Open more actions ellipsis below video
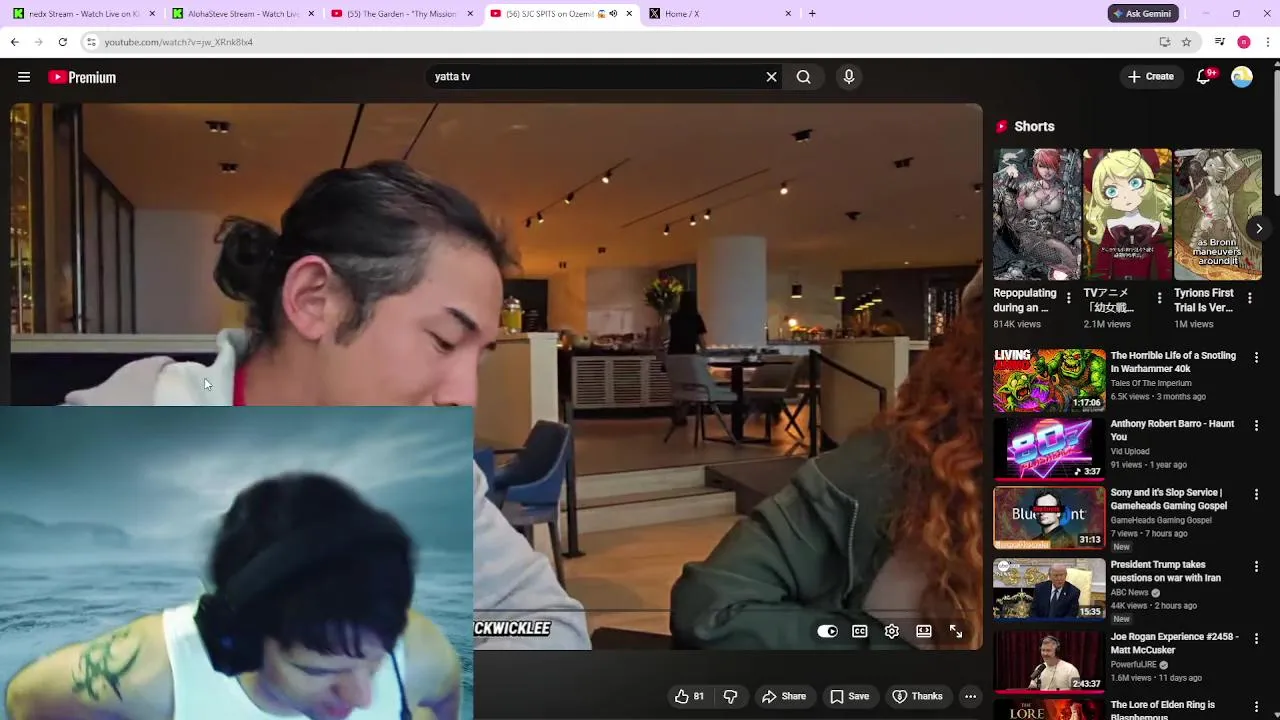Image resolution: width=1280 pixels, height=720 pixels. (x=970, y=696)
